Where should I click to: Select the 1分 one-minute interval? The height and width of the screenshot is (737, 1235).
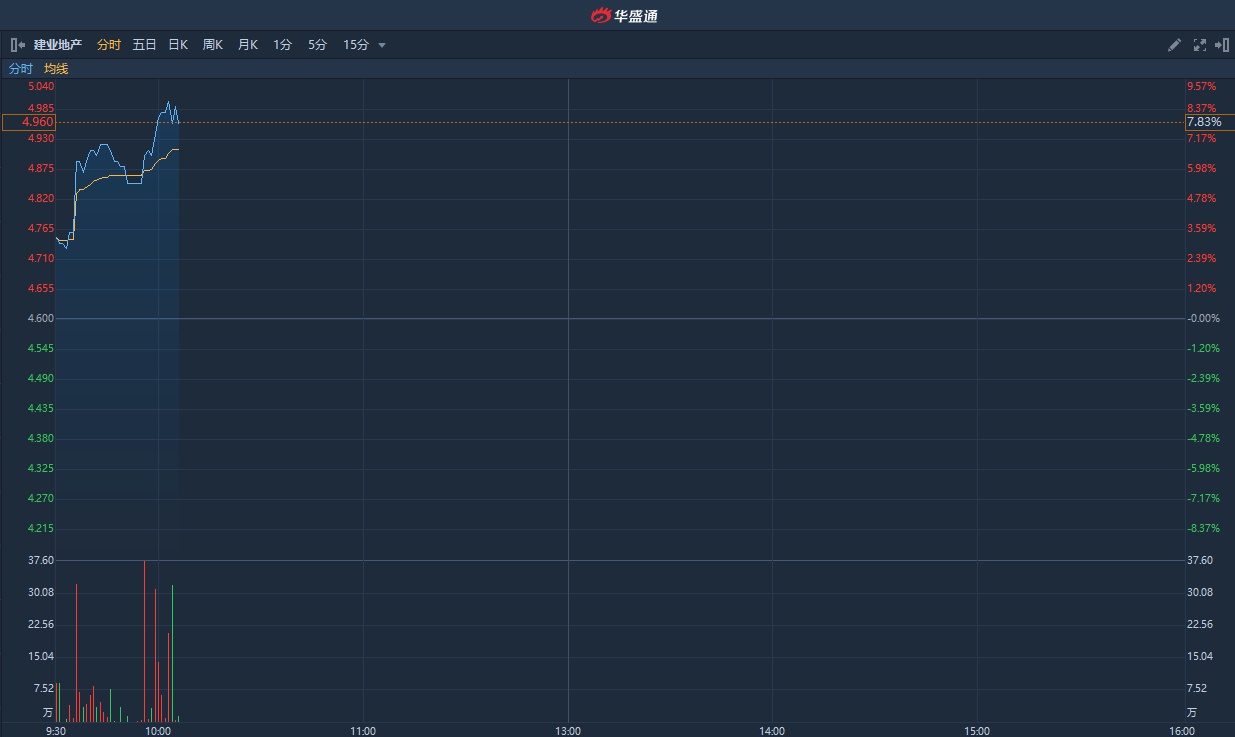click(282, 45)
